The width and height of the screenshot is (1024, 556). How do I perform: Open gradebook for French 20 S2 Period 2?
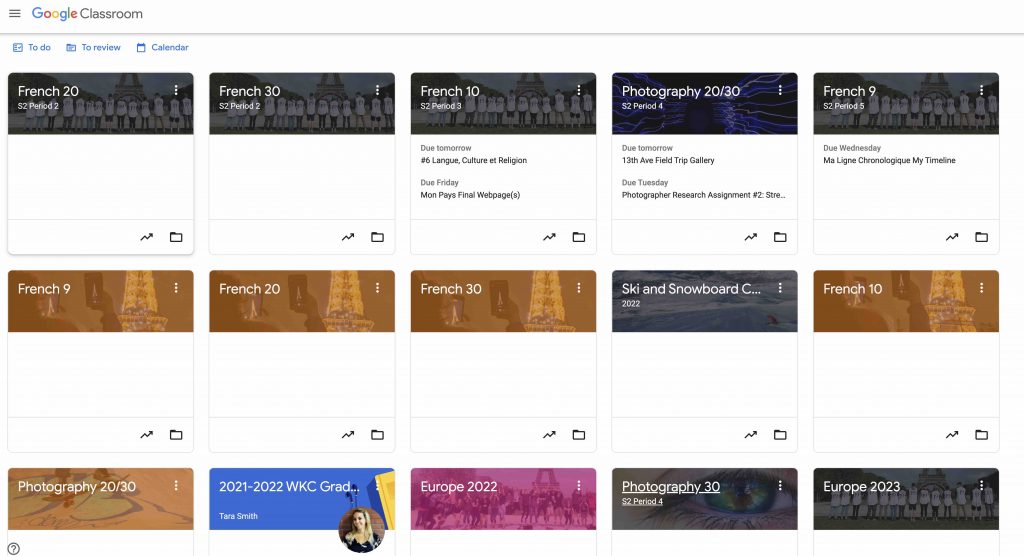[146, 237]
